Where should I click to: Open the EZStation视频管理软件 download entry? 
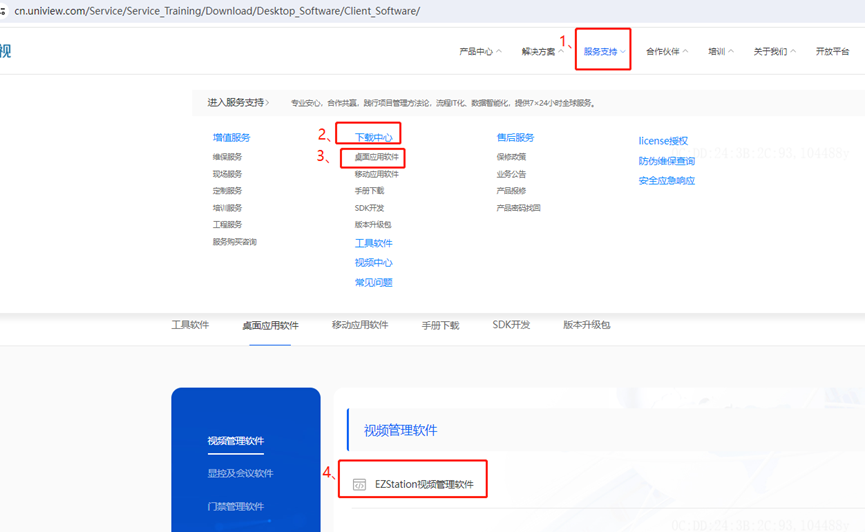tap(424, 484)
